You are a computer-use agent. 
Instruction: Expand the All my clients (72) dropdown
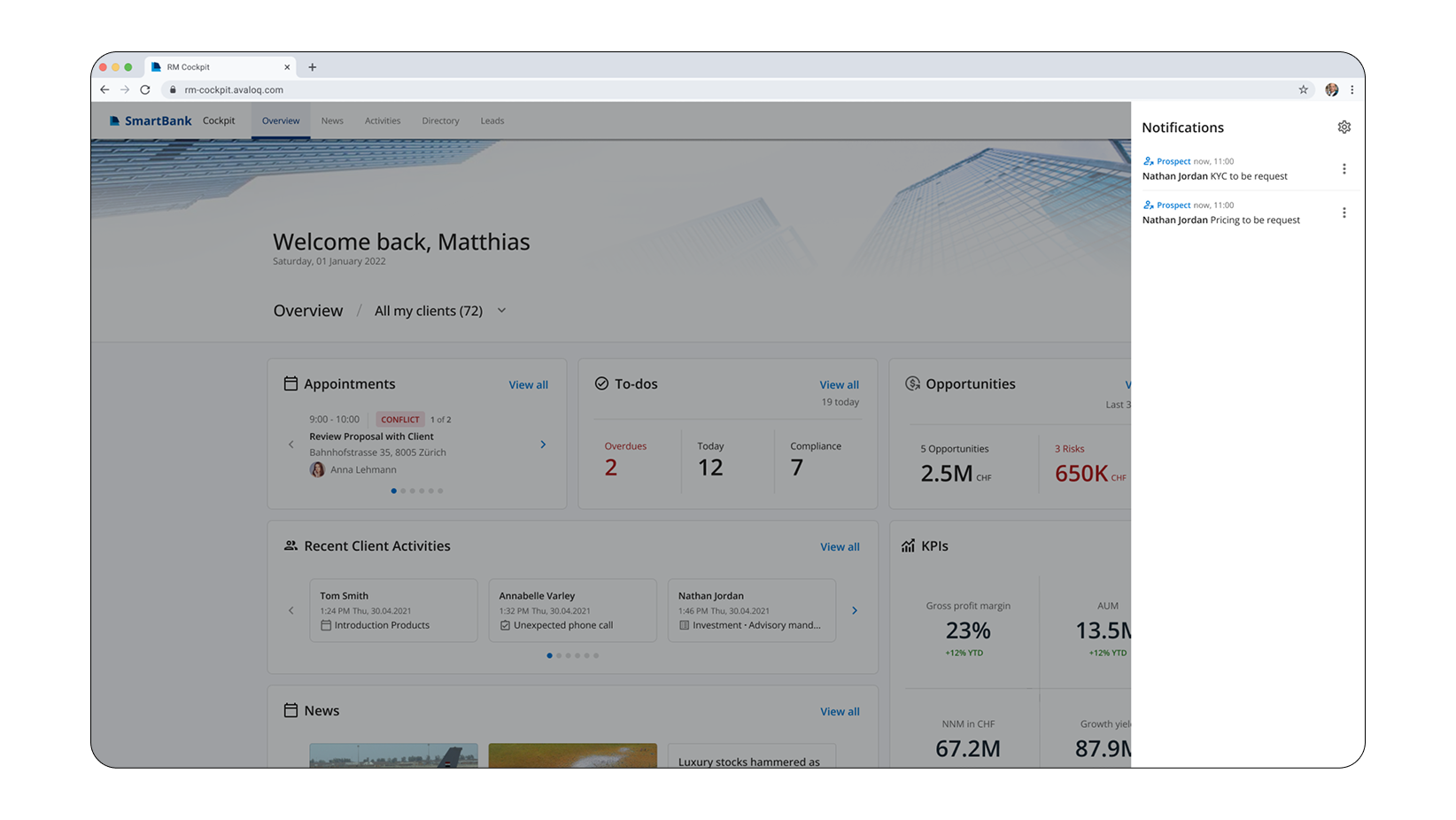[x=440, y=311]
